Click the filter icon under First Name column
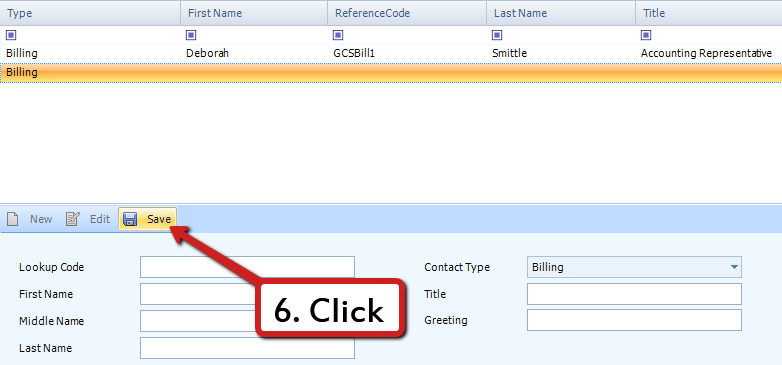This screenshot has width=782, height=365. tap(191, 35)
